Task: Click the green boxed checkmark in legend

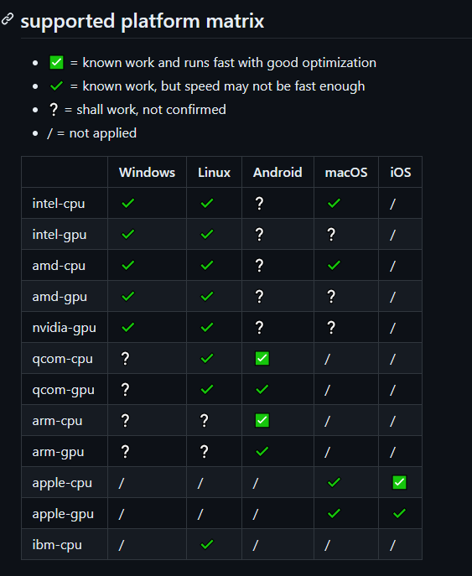Action: 57,62
